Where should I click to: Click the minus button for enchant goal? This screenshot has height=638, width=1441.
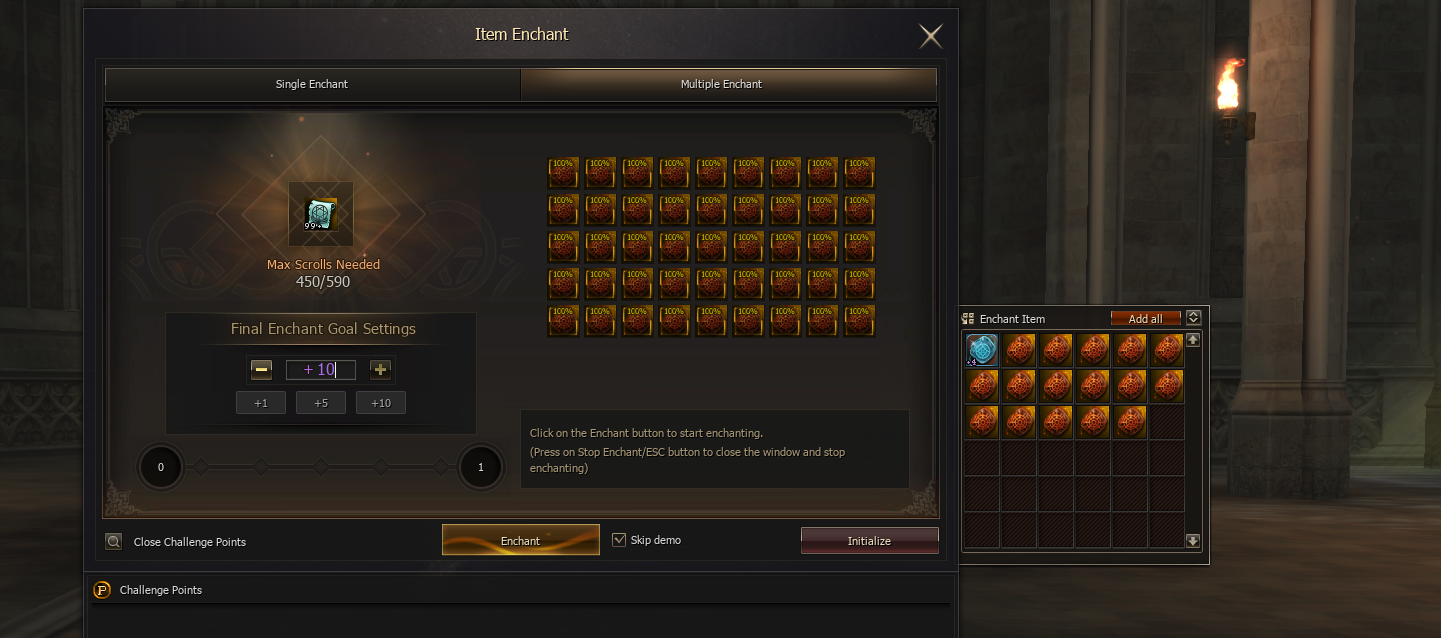261,370
